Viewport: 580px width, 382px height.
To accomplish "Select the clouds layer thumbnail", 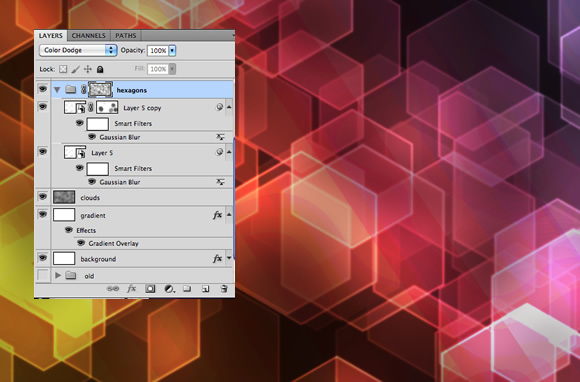I will click(64, 197).
